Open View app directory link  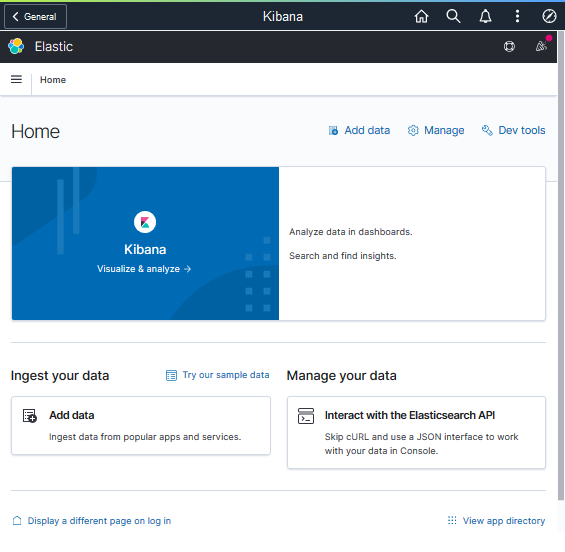point(504,521)
